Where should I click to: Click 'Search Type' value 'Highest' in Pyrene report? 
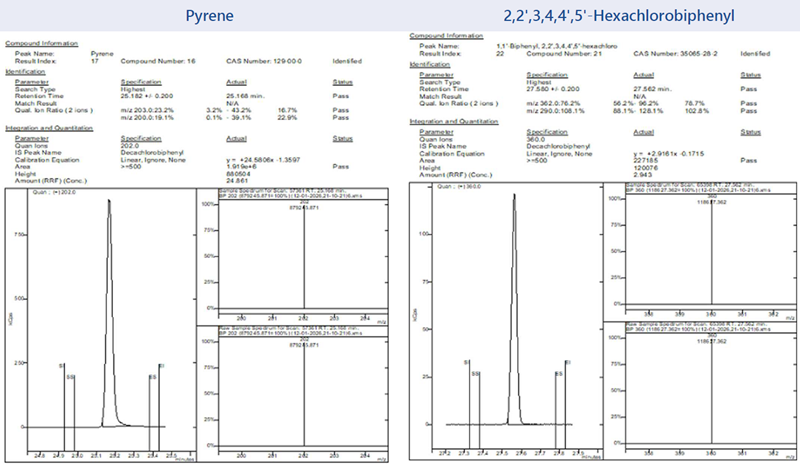133,89
